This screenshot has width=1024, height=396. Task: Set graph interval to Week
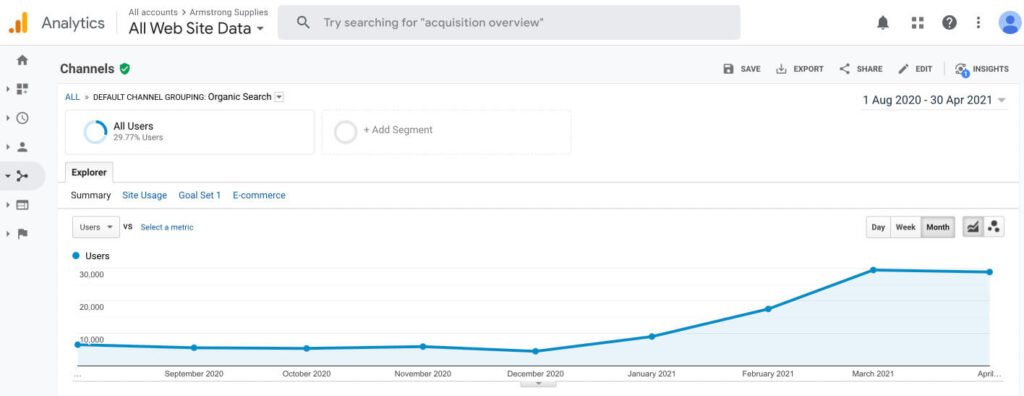(x=905, y=227)
